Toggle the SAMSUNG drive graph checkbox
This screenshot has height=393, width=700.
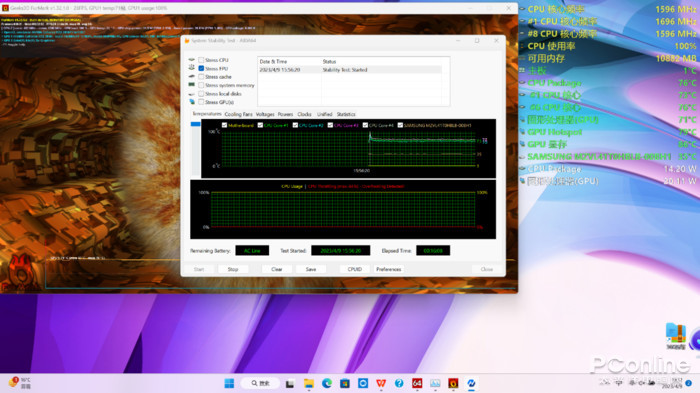point(400,125)
